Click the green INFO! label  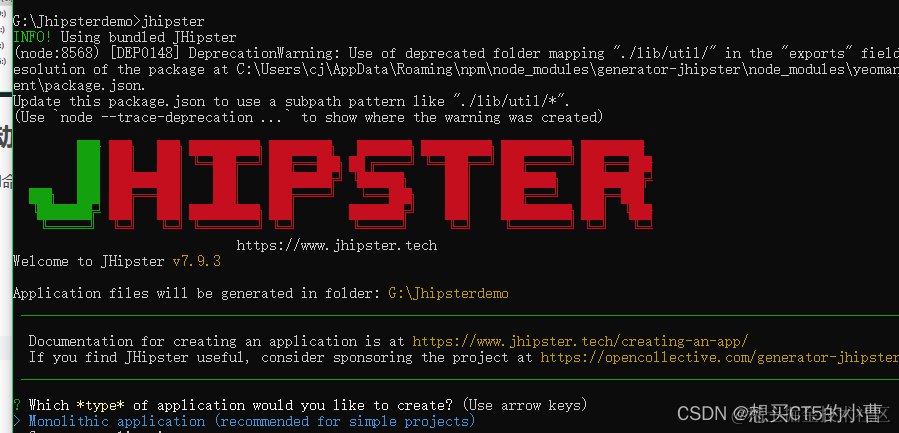tap(33, 37)
